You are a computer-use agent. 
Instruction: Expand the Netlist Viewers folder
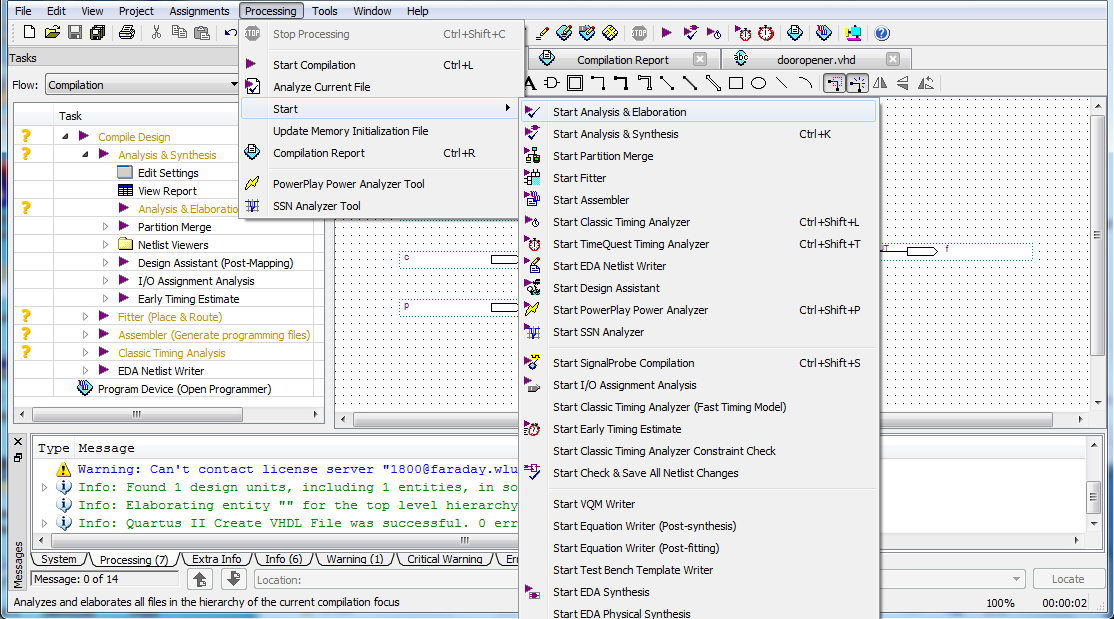105,244
